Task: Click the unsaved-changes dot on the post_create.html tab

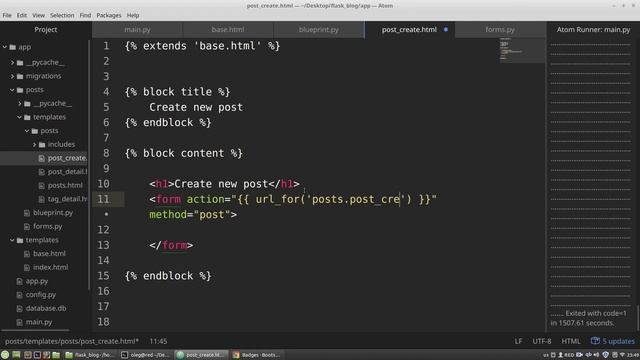Action: pos(446,29)
